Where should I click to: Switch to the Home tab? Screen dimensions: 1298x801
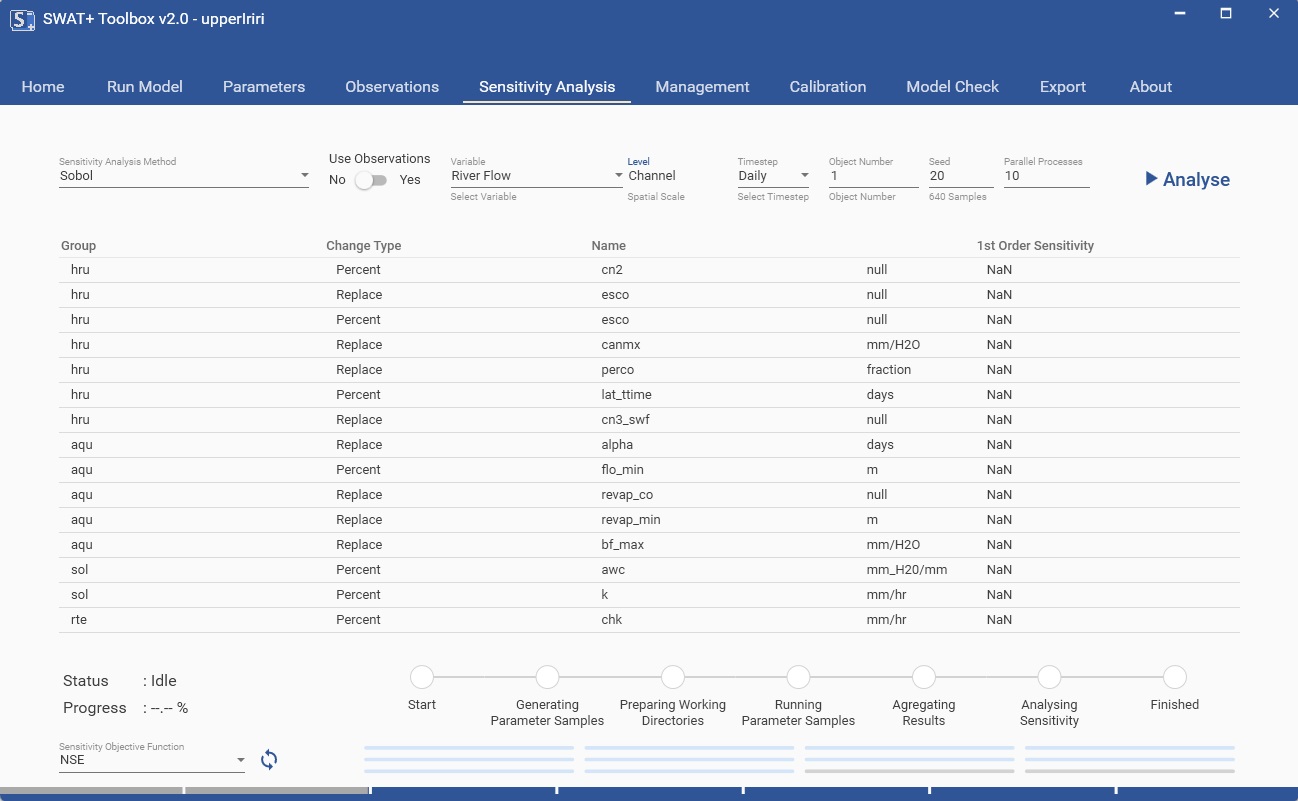pyautogui.click(x=43, y=87)
